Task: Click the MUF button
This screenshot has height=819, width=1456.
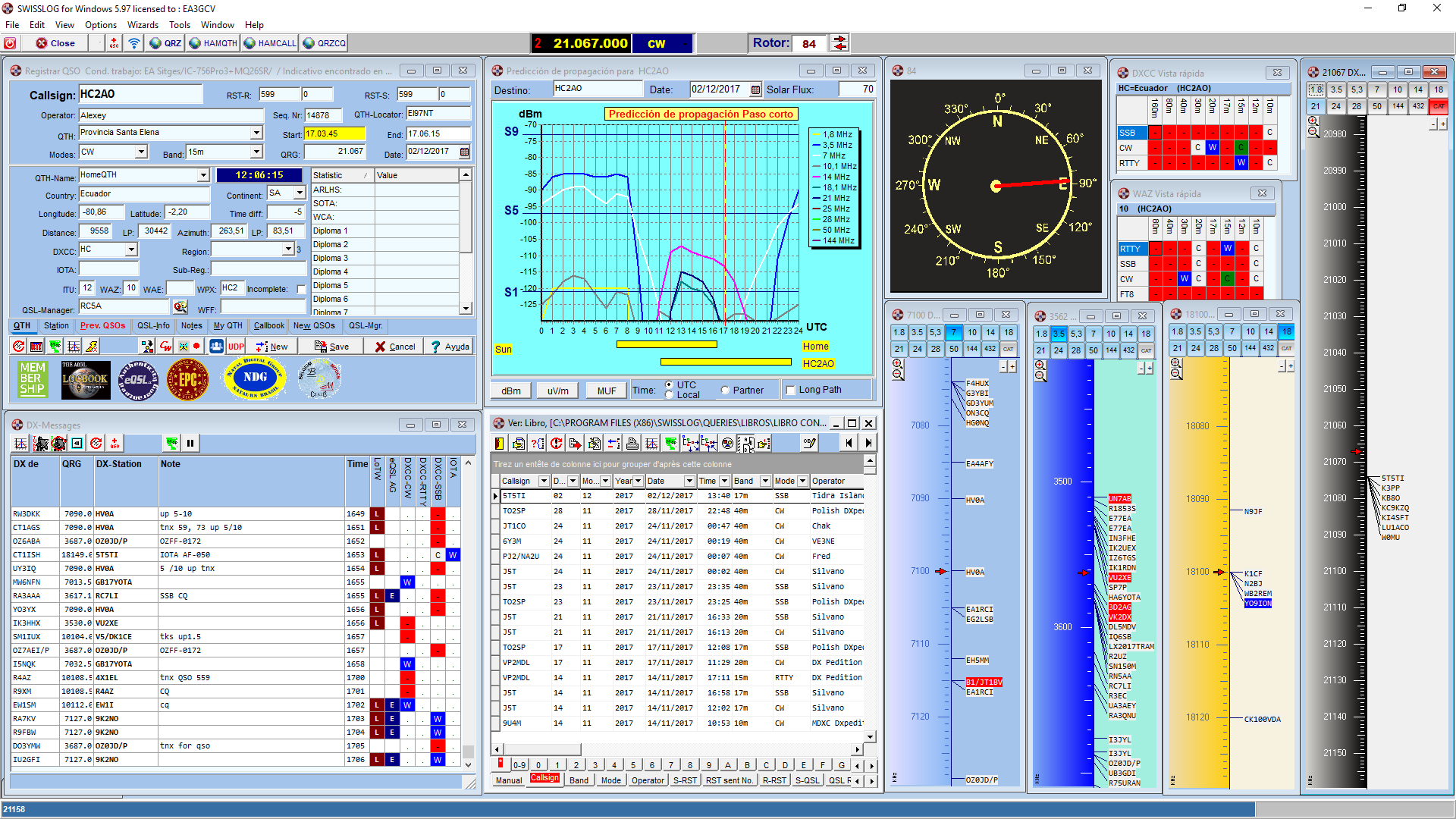Action: tap(606, 391)
